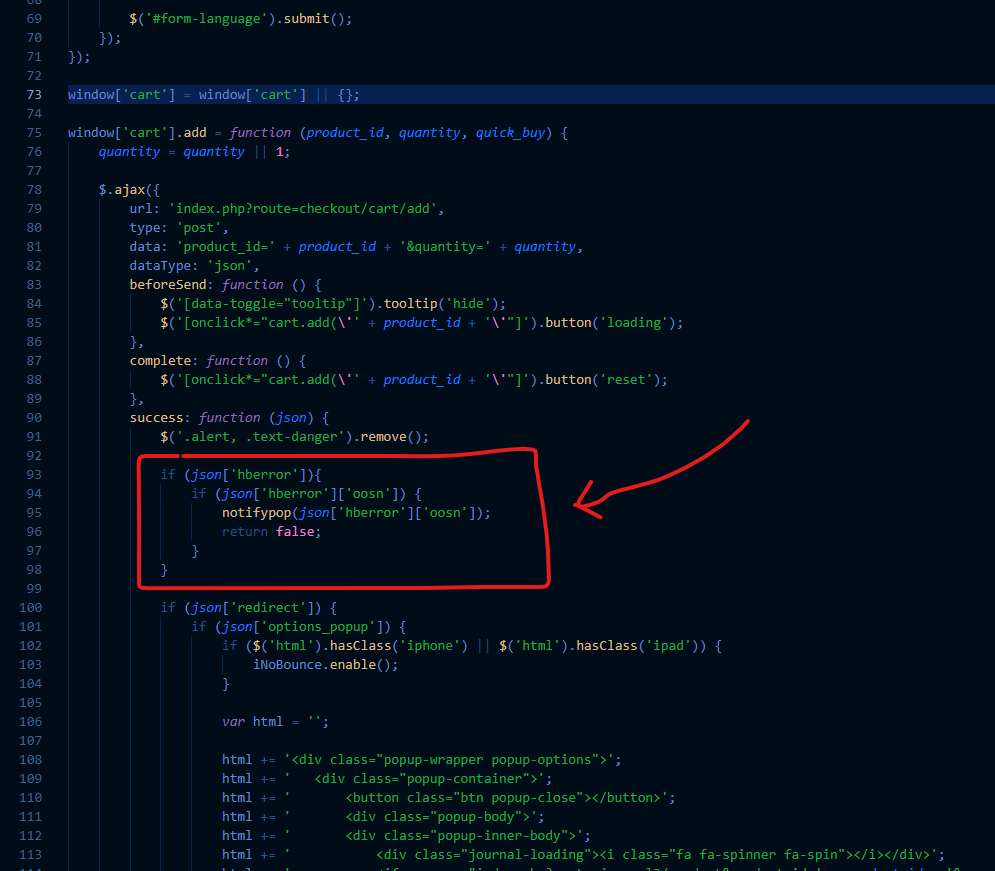This screenshot has height=871, width=995.
Task: Click line number 73 in the gutter
Action: pos(34,95)
